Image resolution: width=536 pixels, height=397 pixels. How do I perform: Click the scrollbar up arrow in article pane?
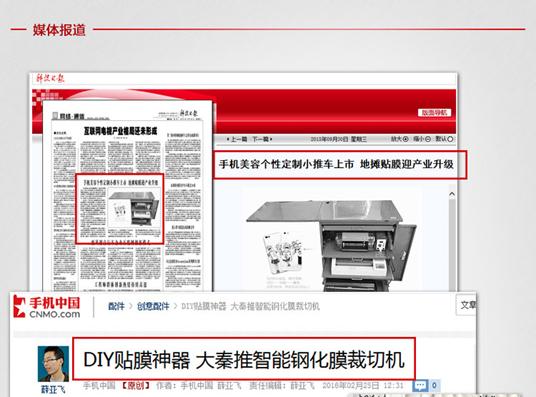tap(452, 194)
